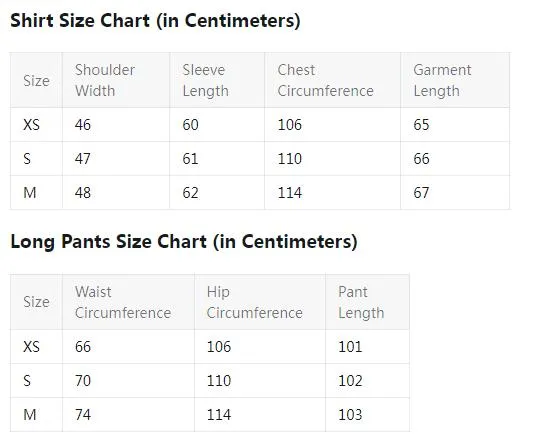Click the pants M pant length 103

click(350, 415)
